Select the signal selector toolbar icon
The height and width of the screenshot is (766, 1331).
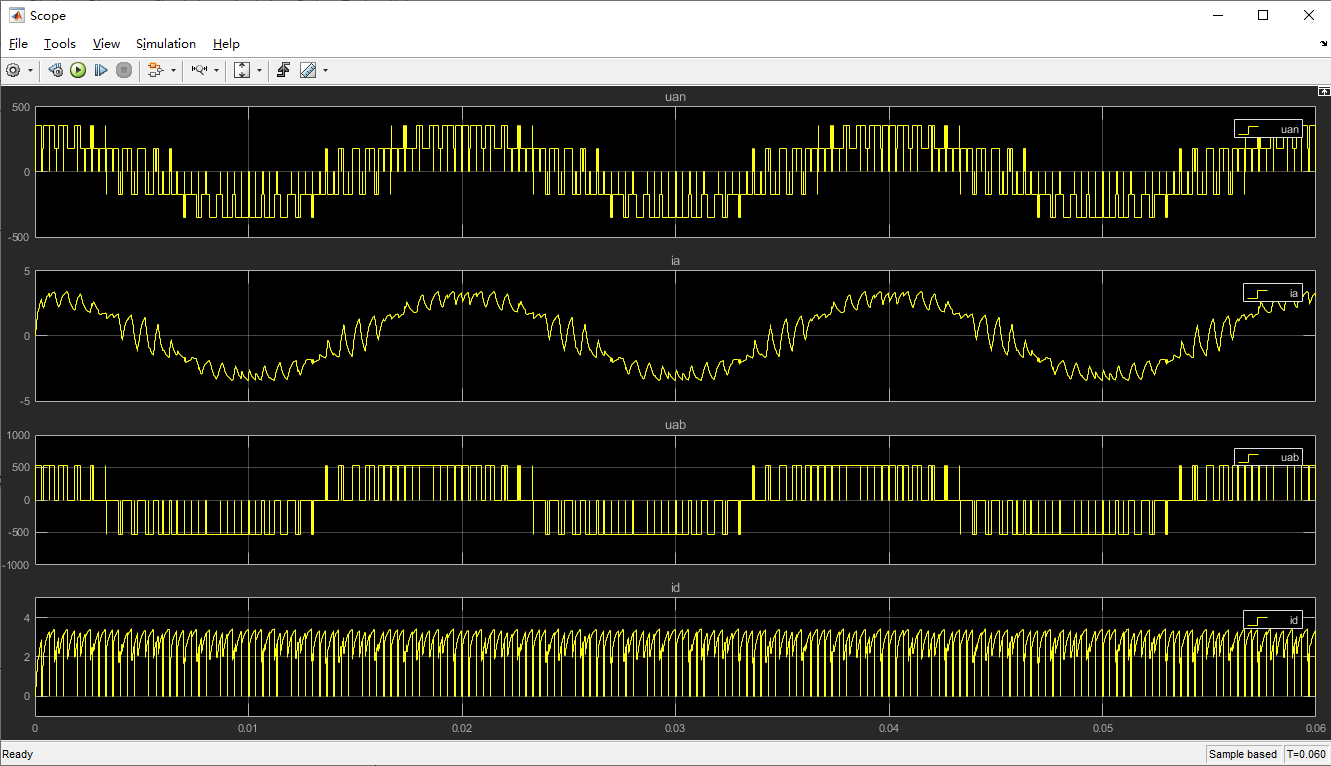click(153, 70)
